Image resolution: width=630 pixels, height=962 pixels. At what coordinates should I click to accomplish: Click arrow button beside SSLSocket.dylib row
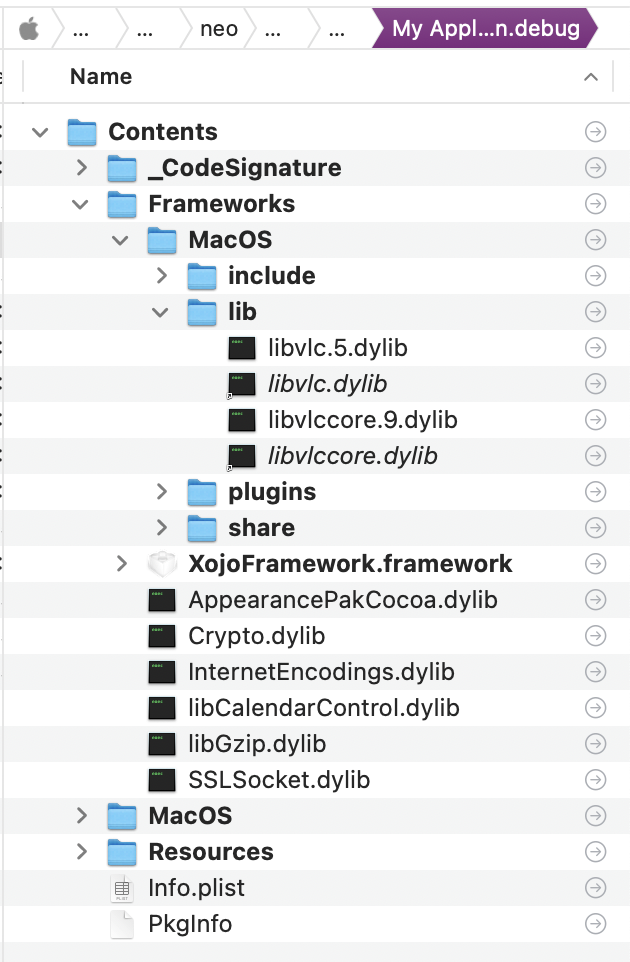coord(595,780)
